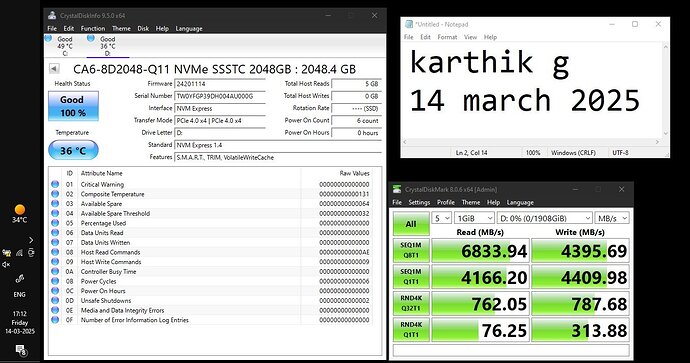Open the drive selector showing D: 0% (0/1908GiB)
Screen dimensions: 690x363
click(544, 218)
